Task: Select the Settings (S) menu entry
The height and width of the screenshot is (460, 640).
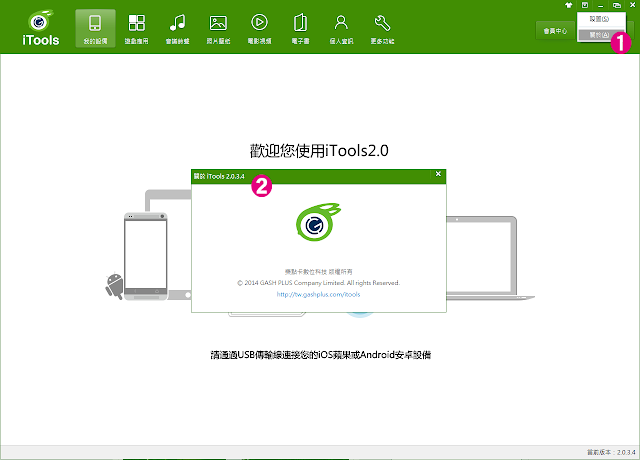Action: point(601,19)
